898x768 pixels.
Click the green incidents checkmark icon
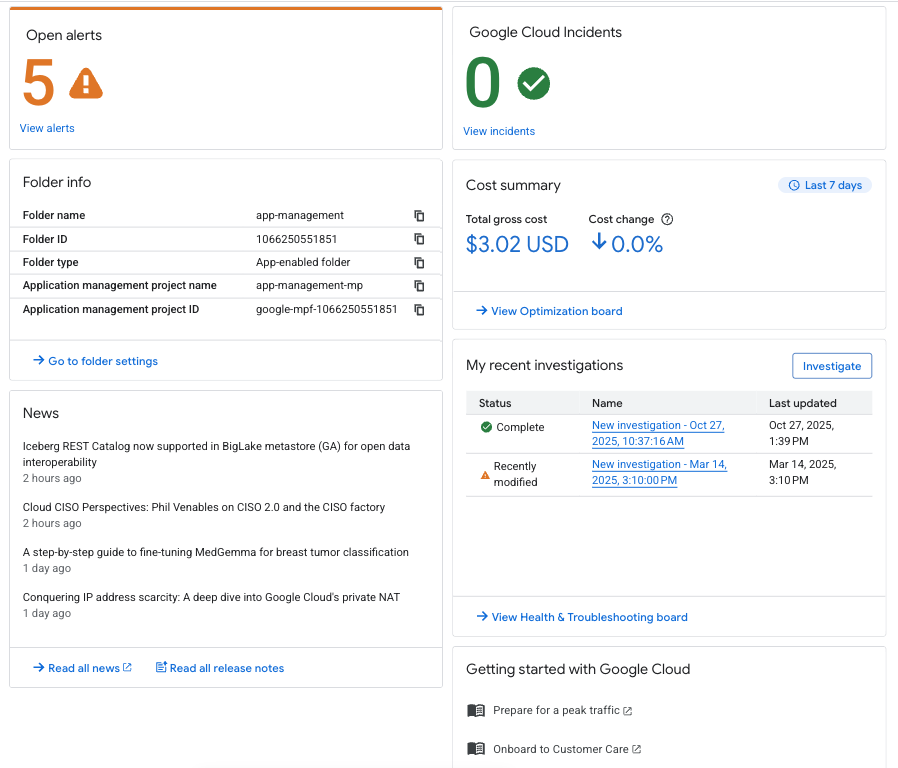(x=534, y=84)
